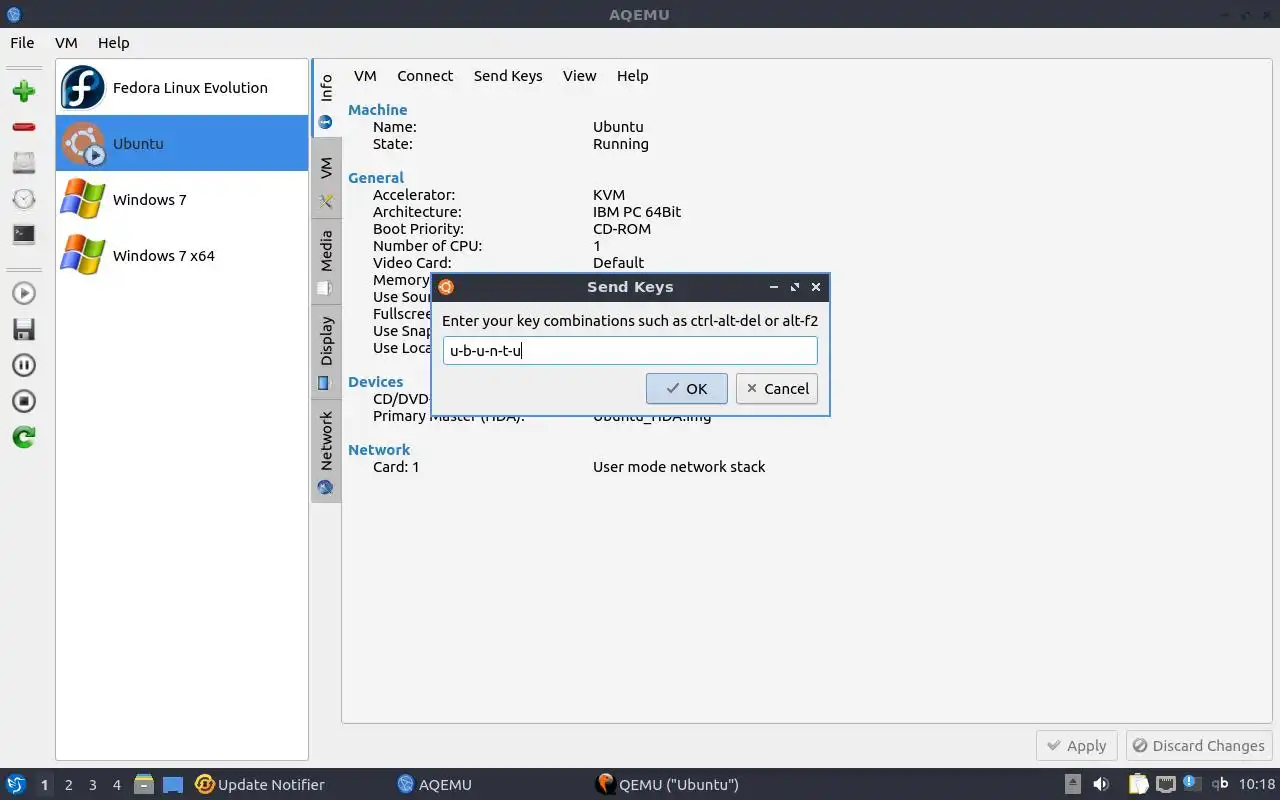Open the View menu
The width and height of the screenshot is (1280, 800).
[x=579, y=76]
